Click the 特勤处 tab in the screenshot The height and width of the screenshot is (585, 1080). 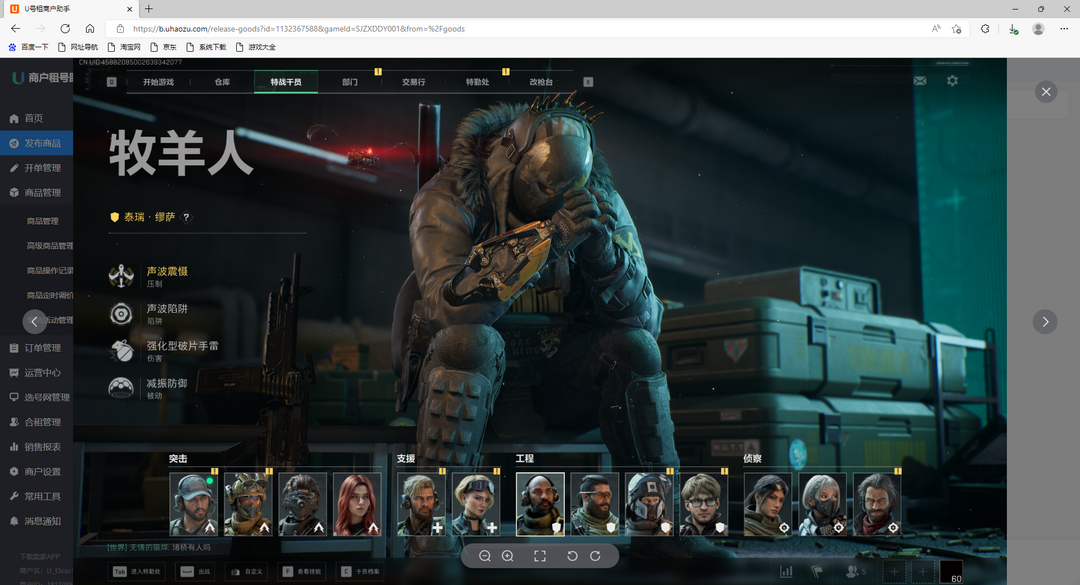pyautogui.click(x=477, y=82)
